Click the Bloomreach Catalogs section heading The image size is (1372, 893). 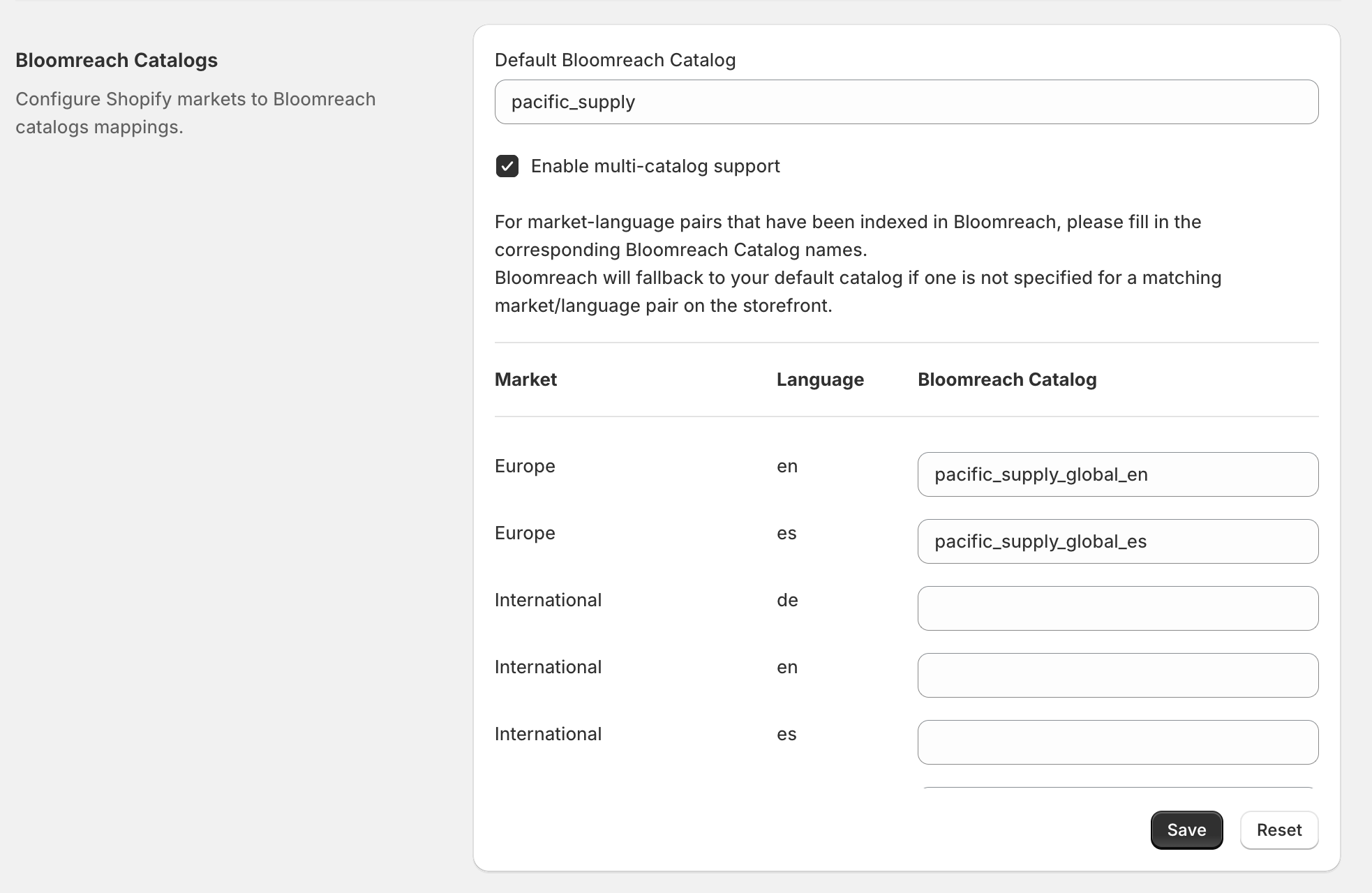tap(117, 60)
